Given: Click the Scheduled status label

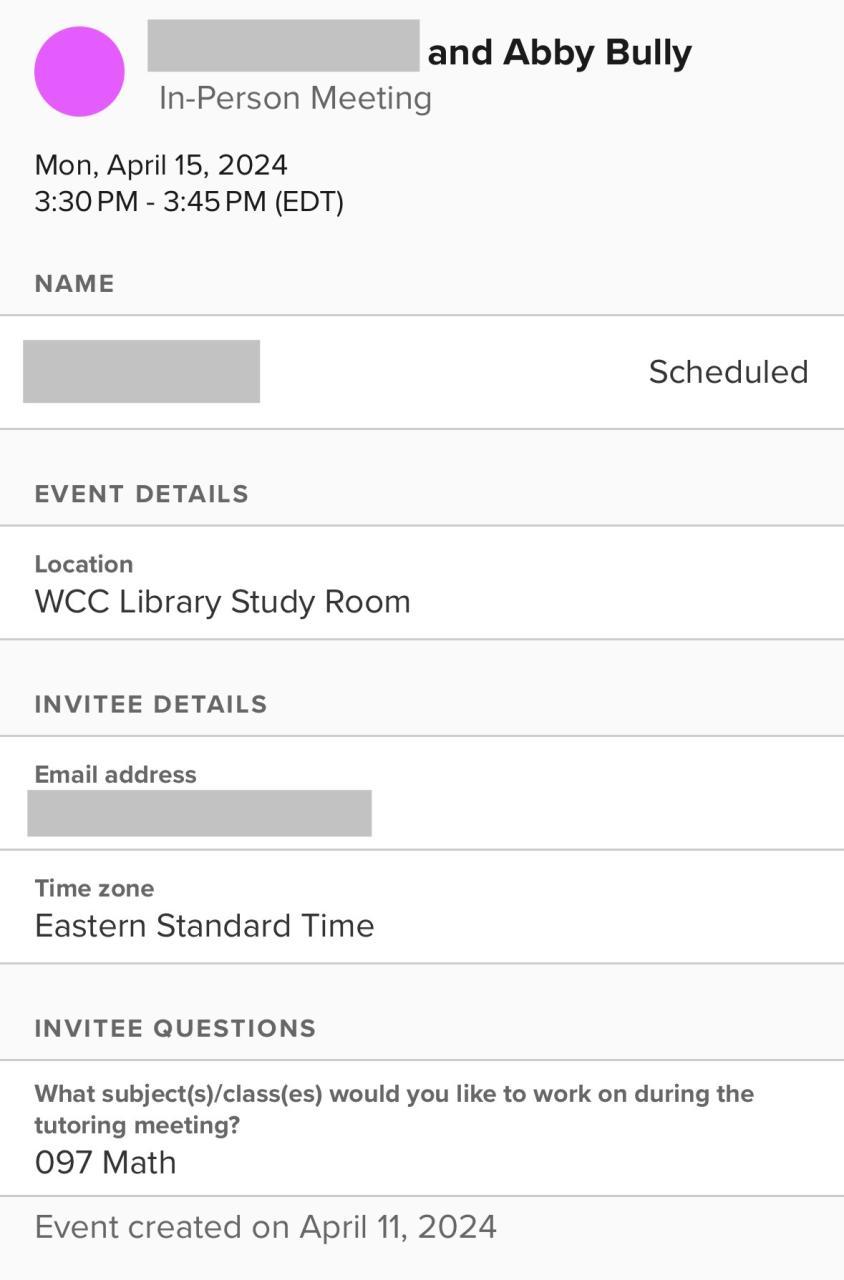Looking at the screenshot, I should (728, 372).
